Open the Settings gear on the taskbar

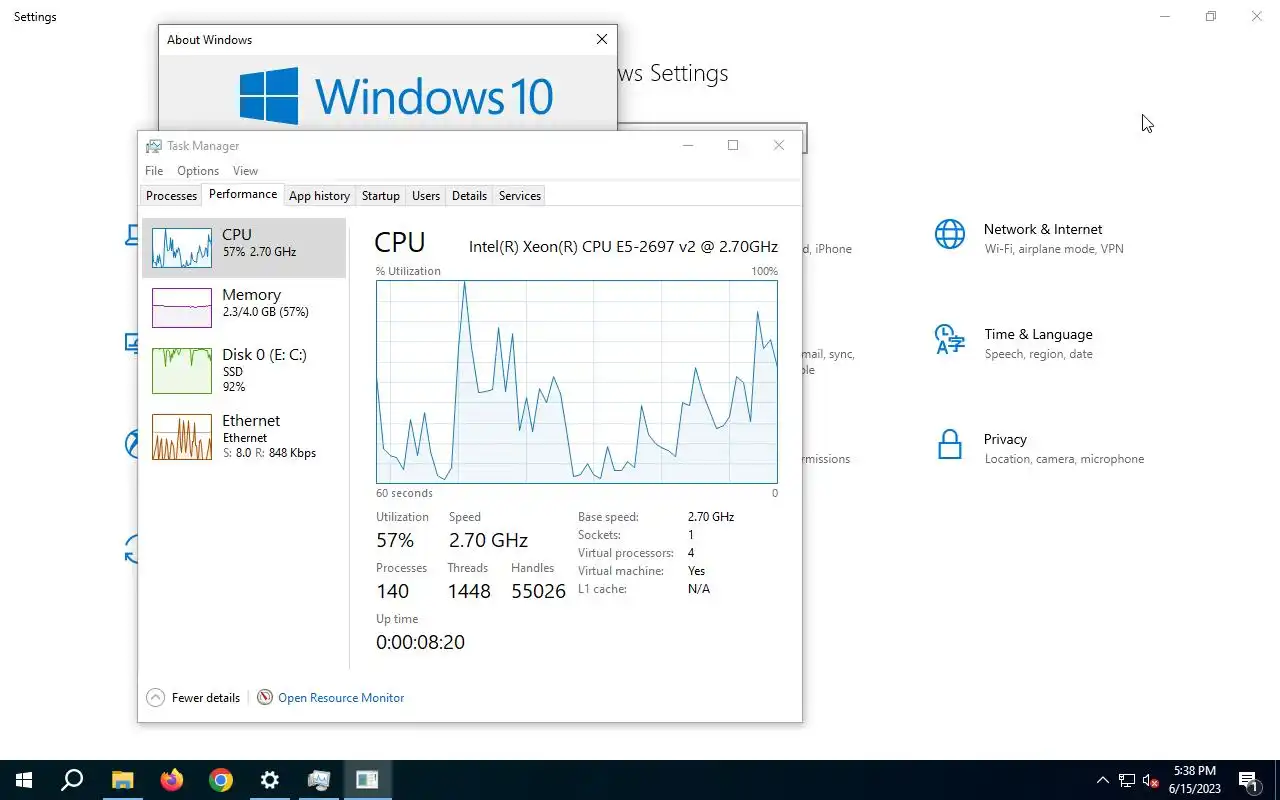(x=270, y=780)
